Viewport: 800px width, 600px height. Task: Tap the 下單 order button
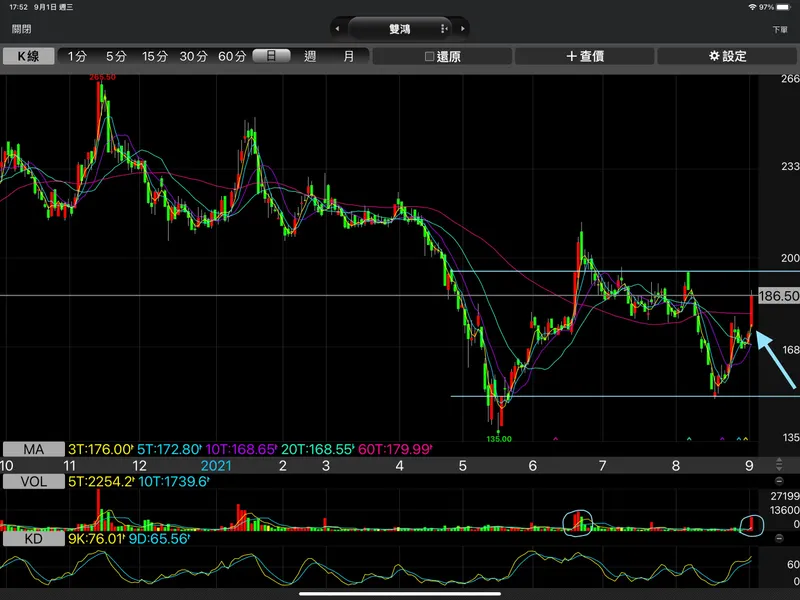click(780, 30)
